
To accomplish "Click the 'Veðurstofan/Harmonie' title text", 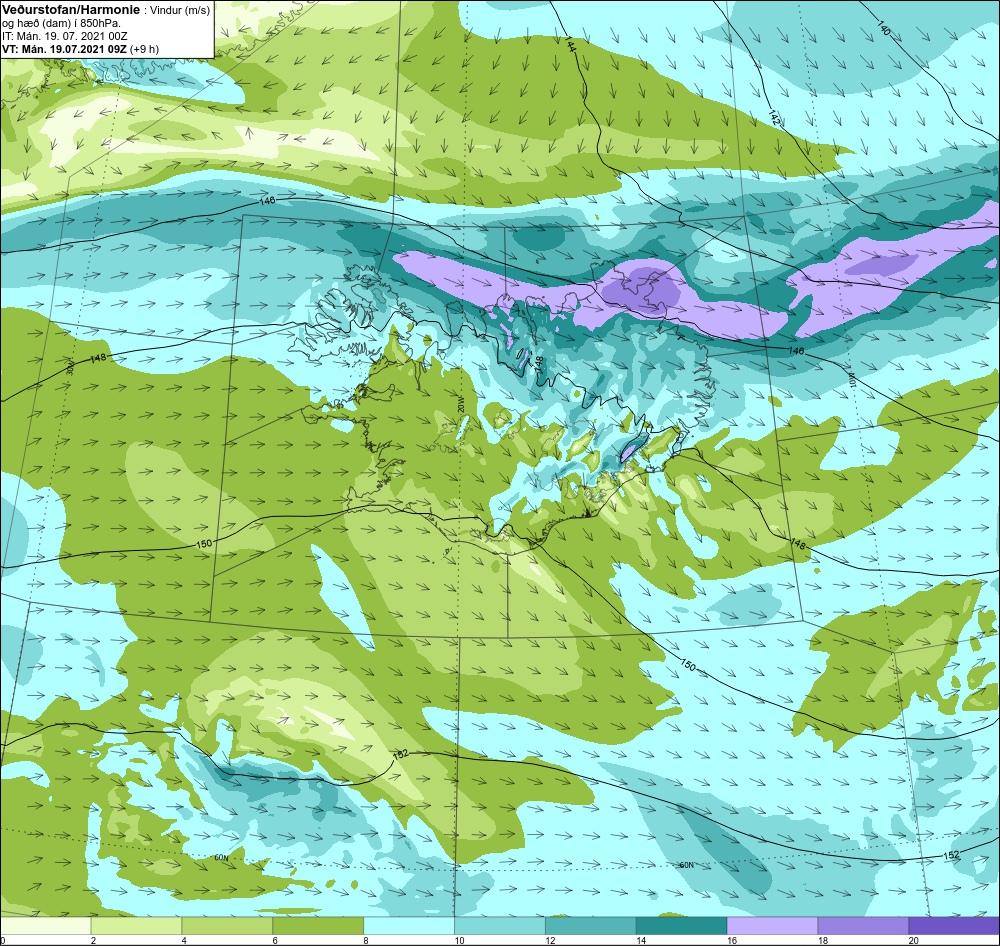I will [69, 10].
